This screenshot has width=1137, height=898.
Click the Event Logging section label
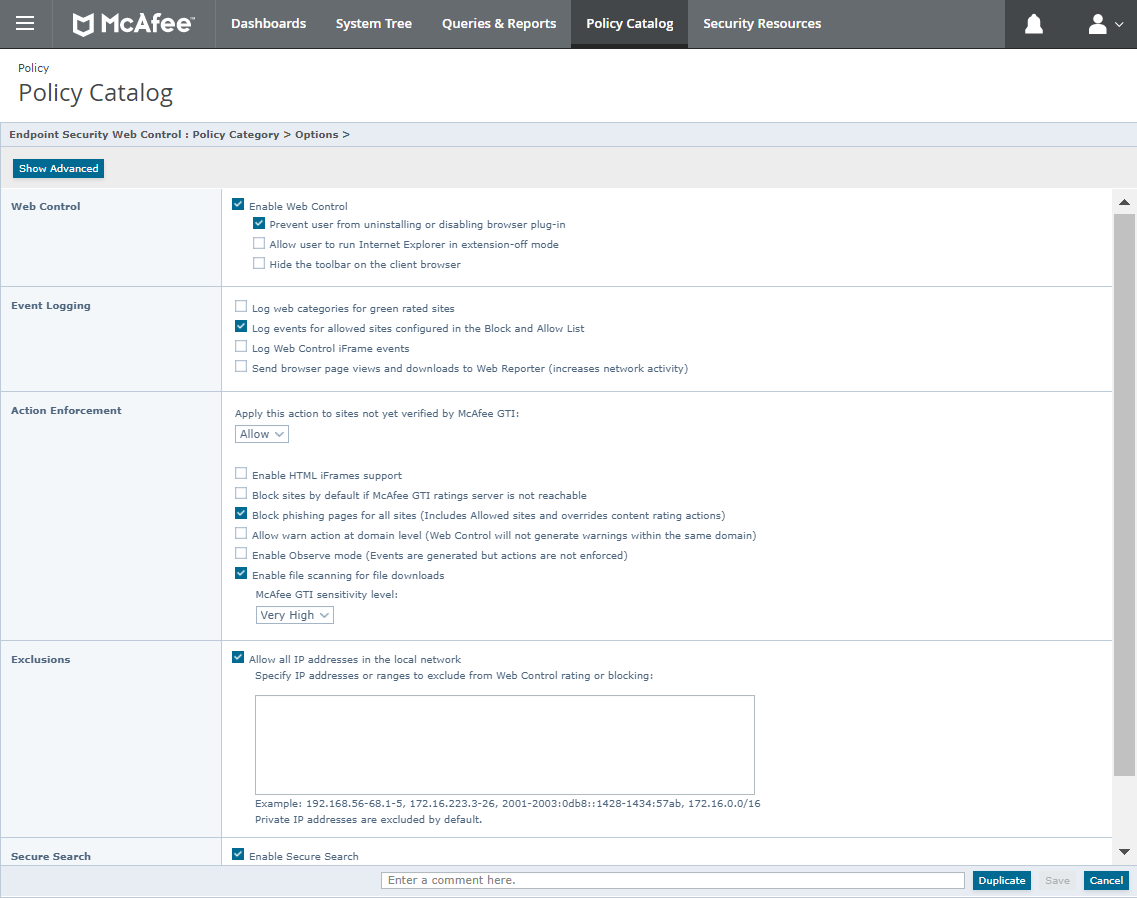pyautogui.click(x=51, y=306)
